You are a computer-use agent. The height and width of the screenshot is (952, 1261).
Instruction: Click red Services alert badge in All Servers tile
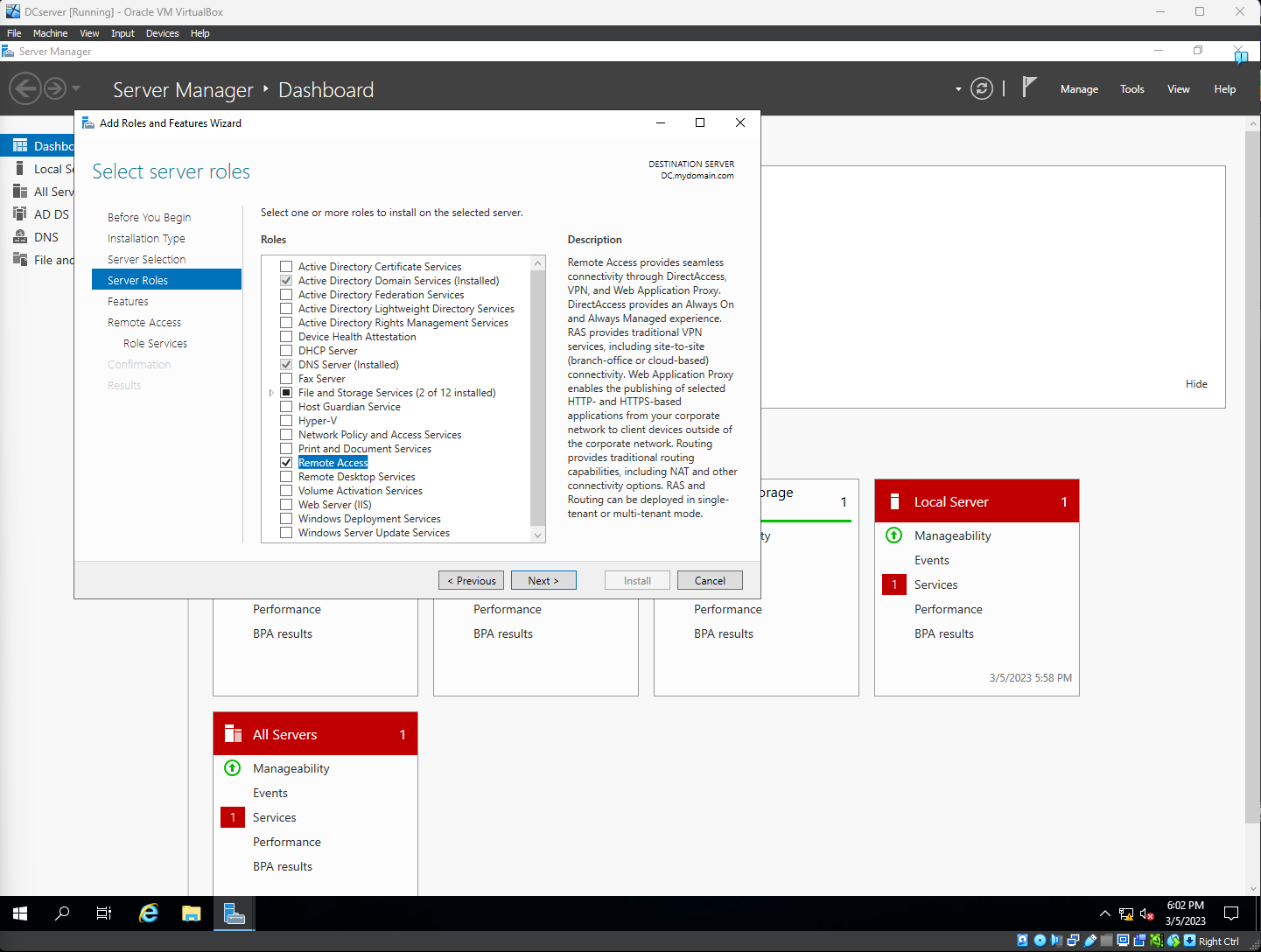[233, 817]
